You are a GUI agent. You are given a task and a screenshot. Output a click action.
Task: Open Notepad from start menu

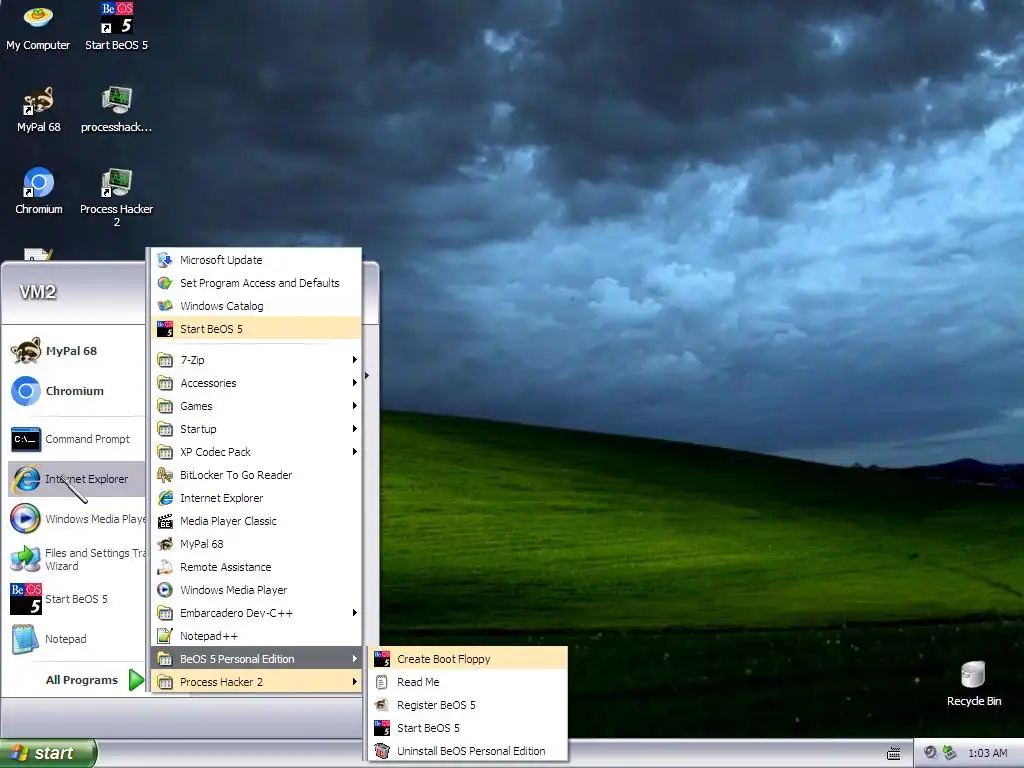tap(76, 639)
